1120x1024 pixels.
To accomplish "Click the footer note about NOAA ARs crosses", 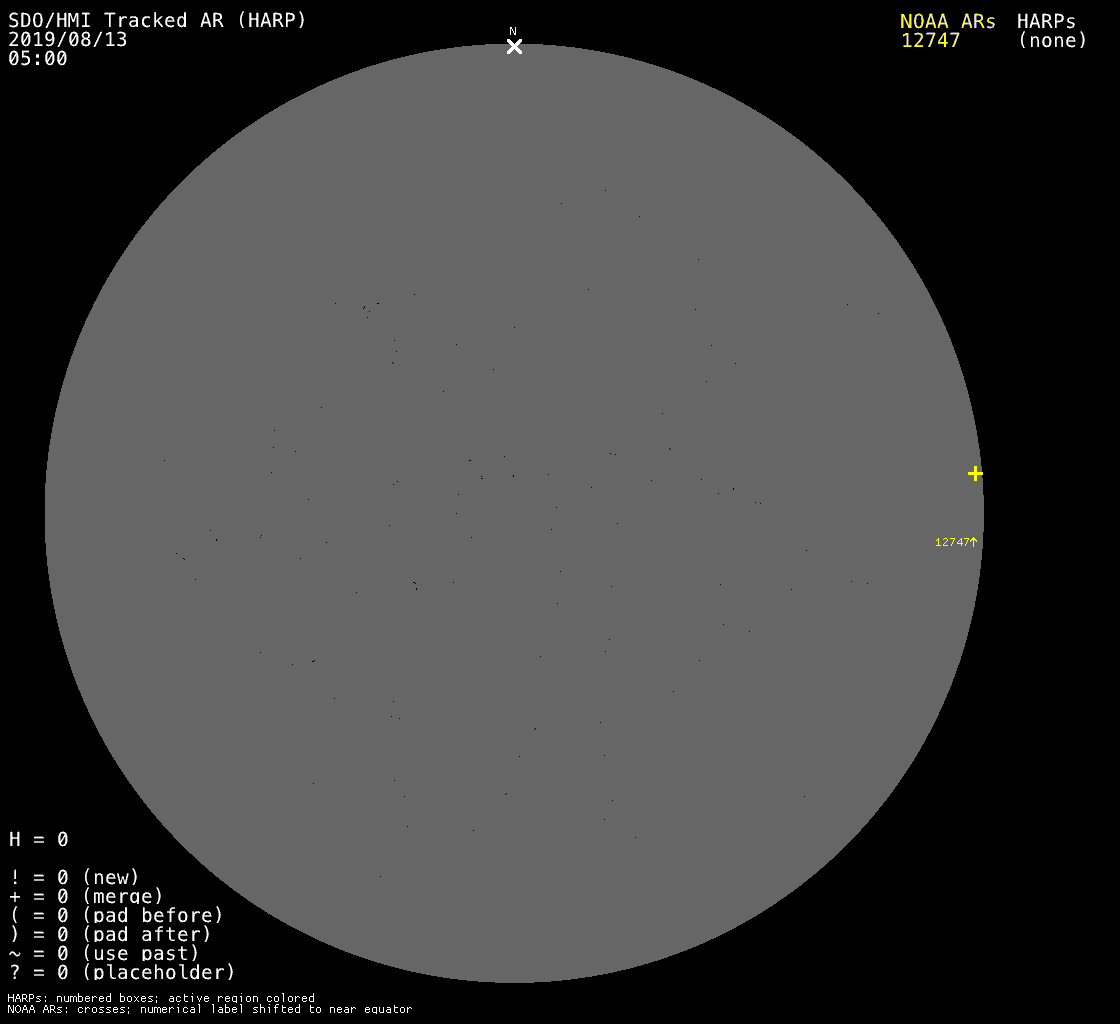I will pos(209,1010).
